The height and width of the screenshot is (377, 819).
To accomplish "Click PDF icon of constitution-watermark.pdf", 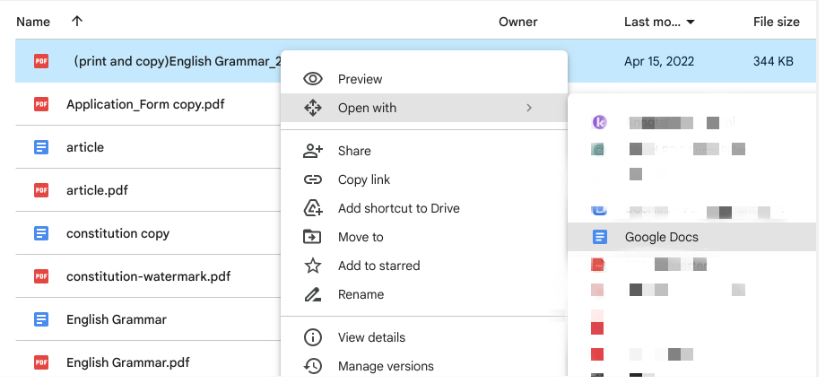I will point(41,276).
